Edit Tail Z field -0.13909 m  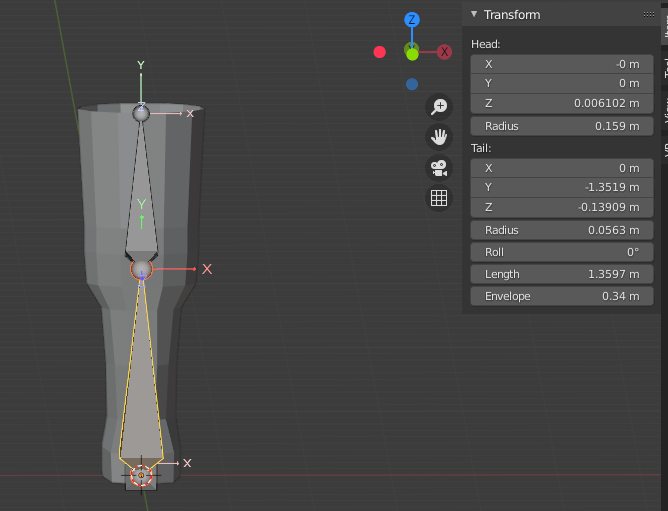tap(562, 207)
